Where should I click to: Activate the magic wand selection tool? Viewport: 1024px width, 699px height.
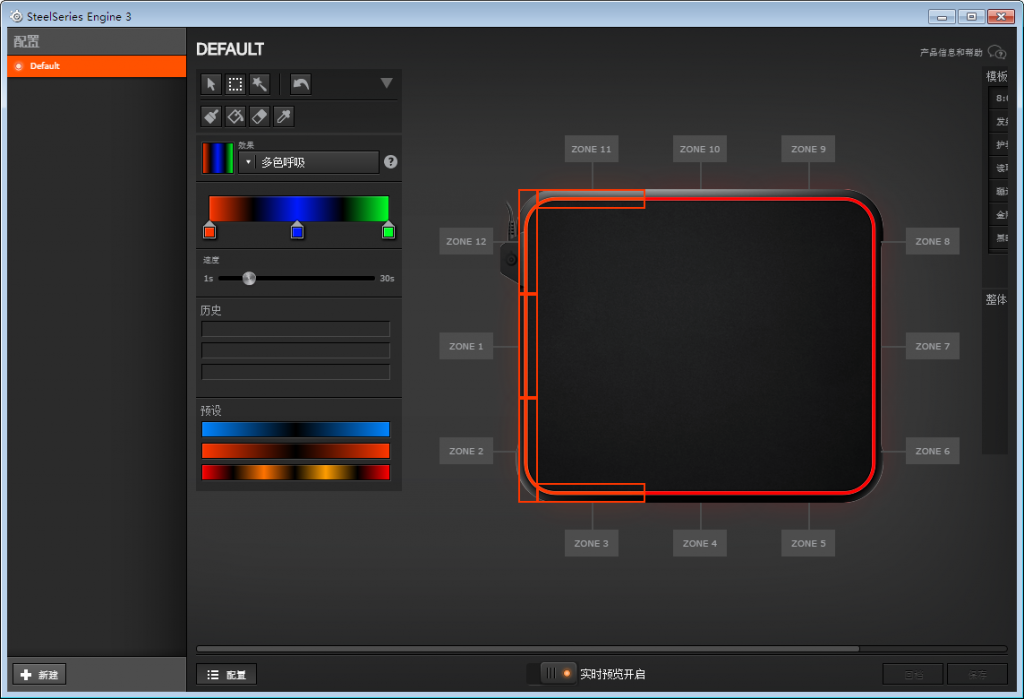pyautogui.click(x=259, y=84)
